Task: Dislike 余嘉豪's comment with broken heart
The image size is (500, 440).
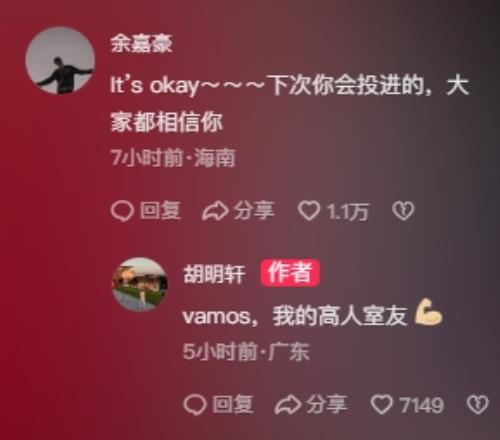Action: pyautogui.click(x=403, y=211)
